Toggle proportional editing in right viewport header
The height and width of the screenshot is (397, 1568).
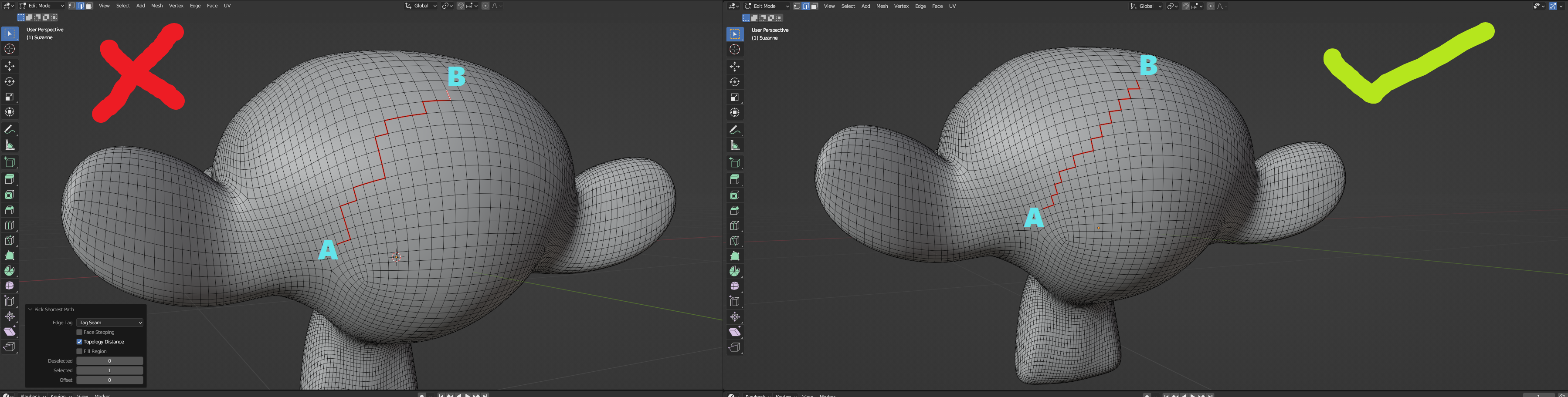tap(1210, 6)
